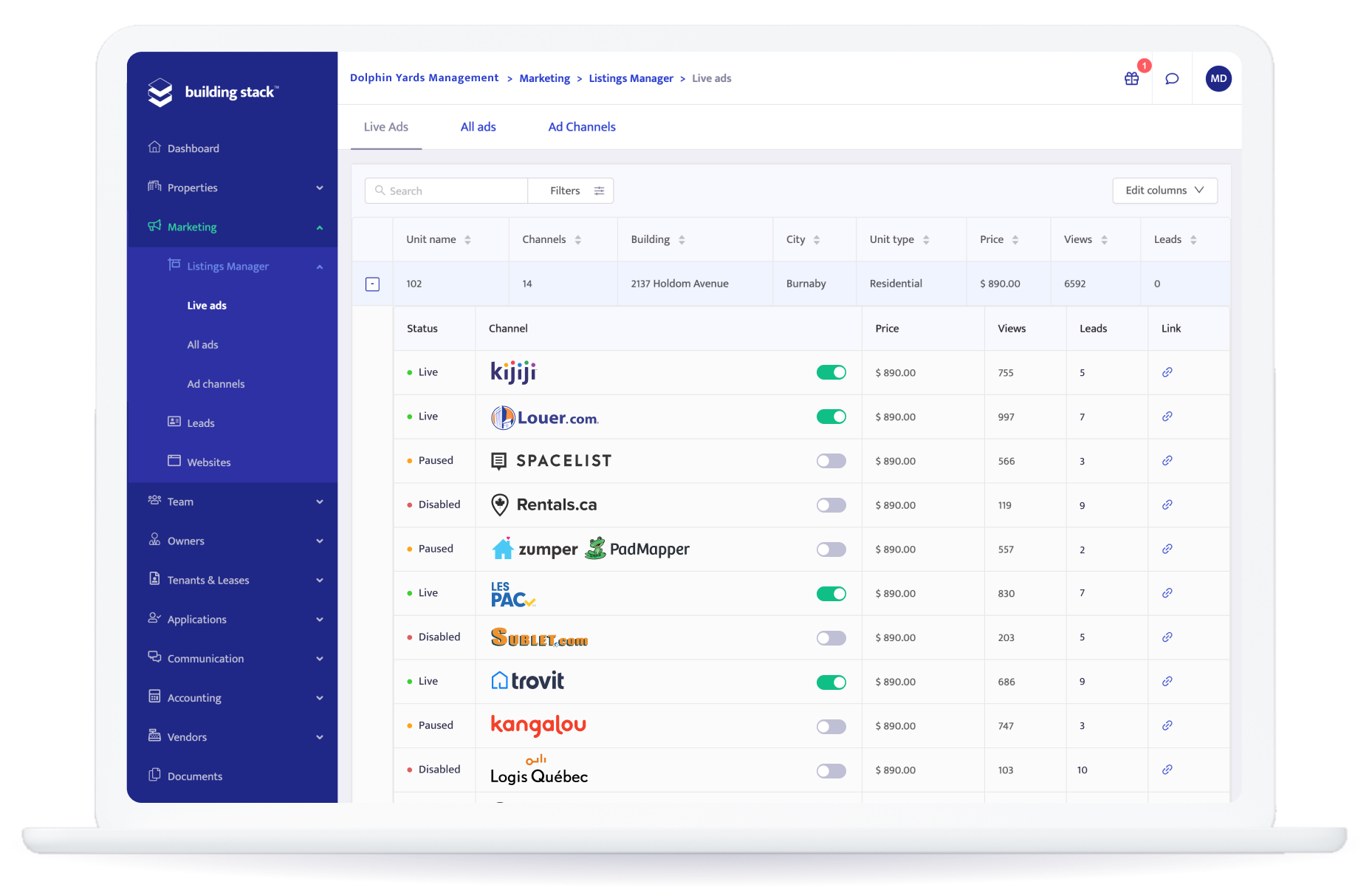Open Les PAC listing link icon
The image size is (1372, 890).
1167,593
